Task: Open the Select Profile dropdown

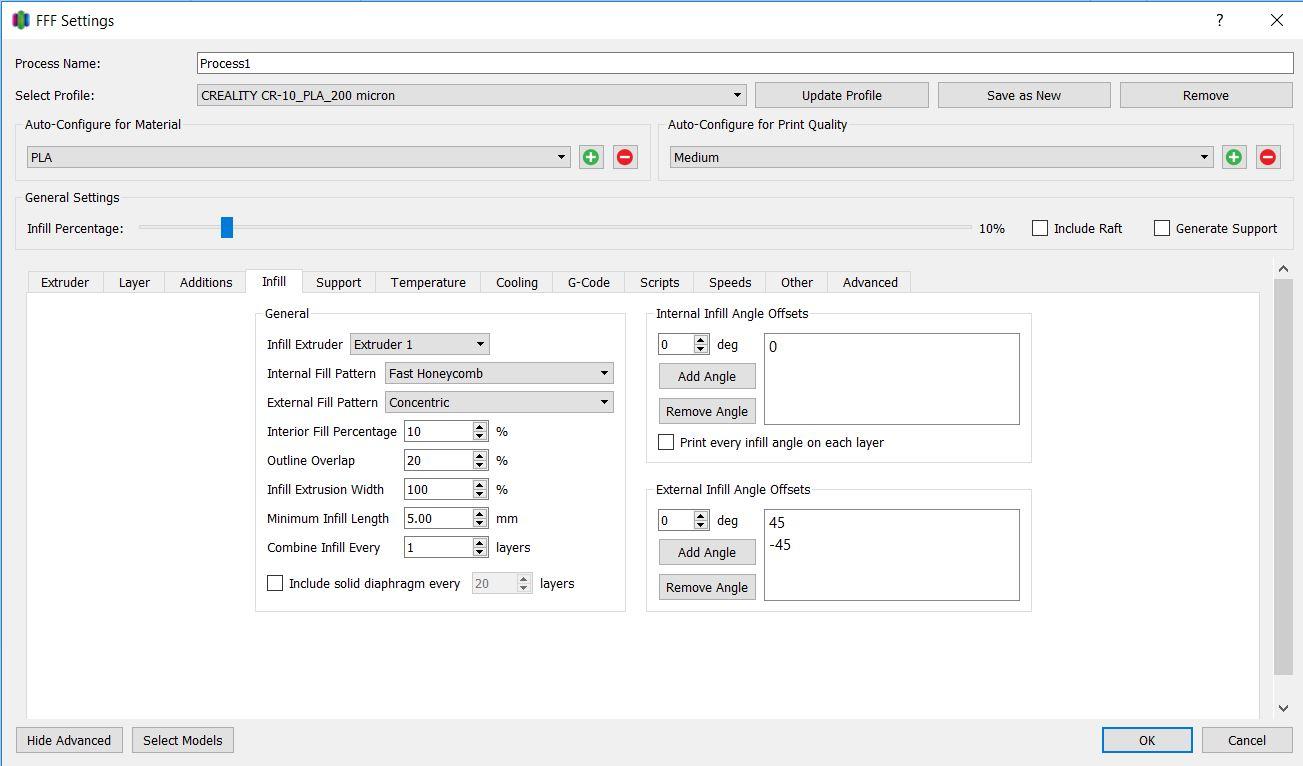Action: coord(472,95)
